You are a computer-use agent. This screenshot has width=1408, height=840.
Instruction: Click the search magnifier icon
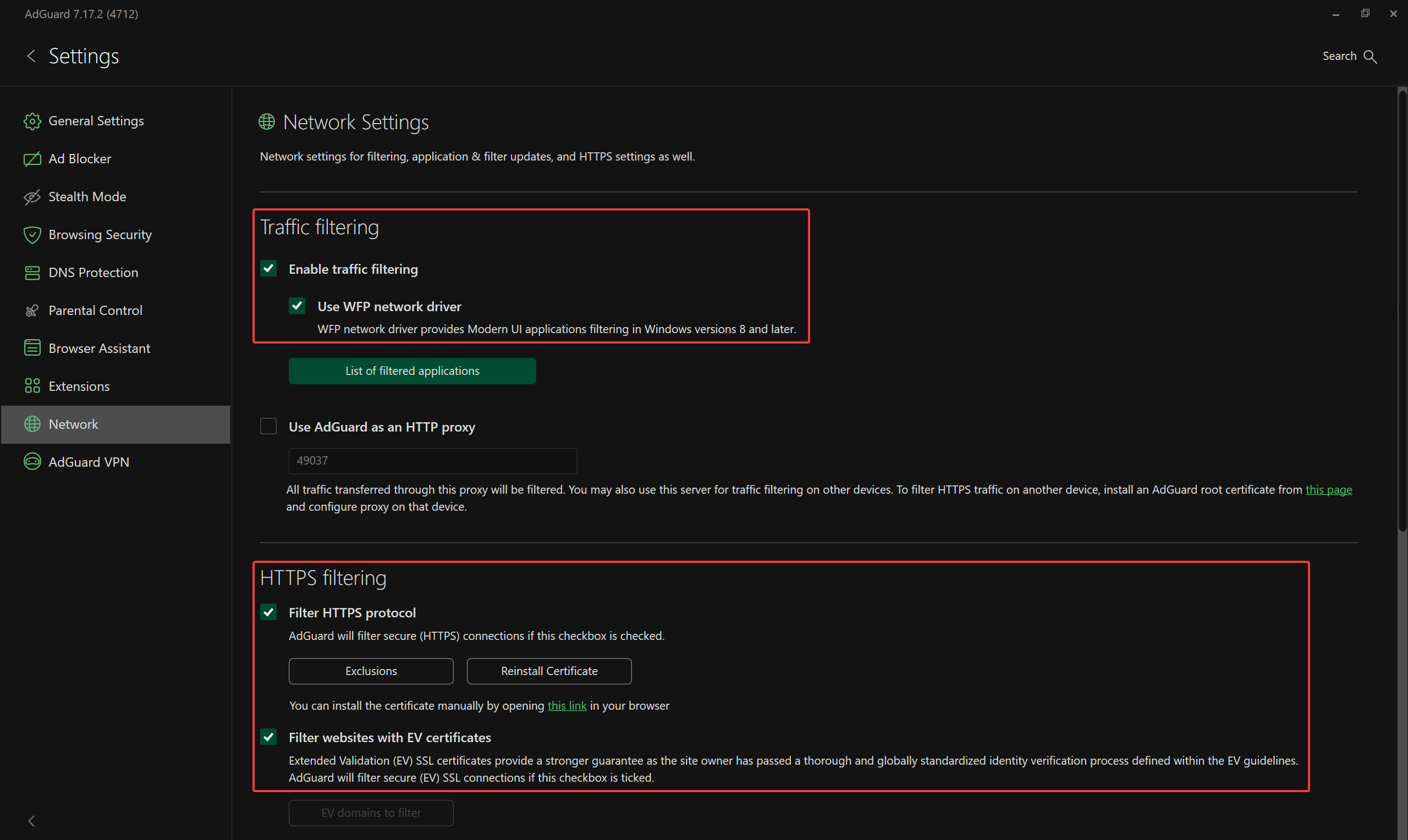pyautogui.click(x=1371, y=57)
